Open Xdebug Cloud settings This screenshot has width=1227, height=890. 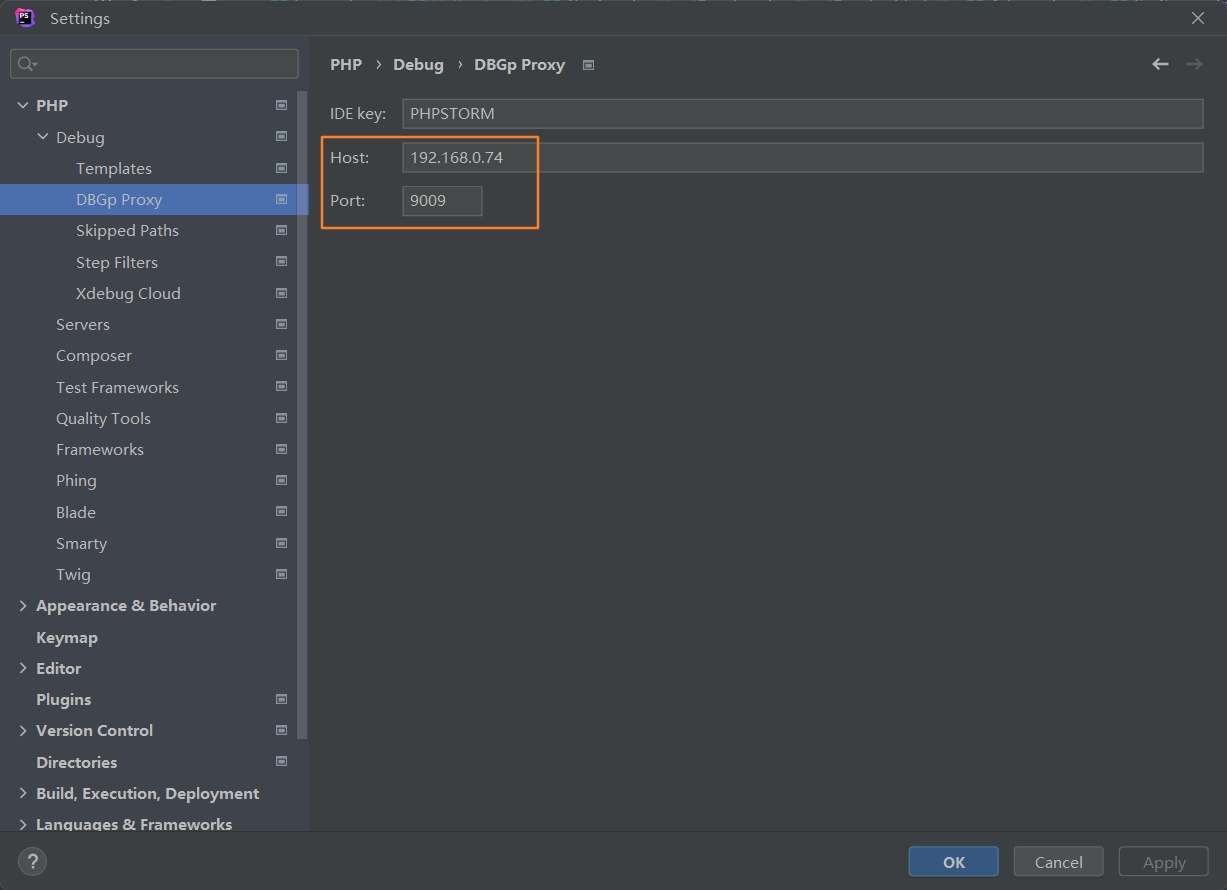(x=128, y=293)
